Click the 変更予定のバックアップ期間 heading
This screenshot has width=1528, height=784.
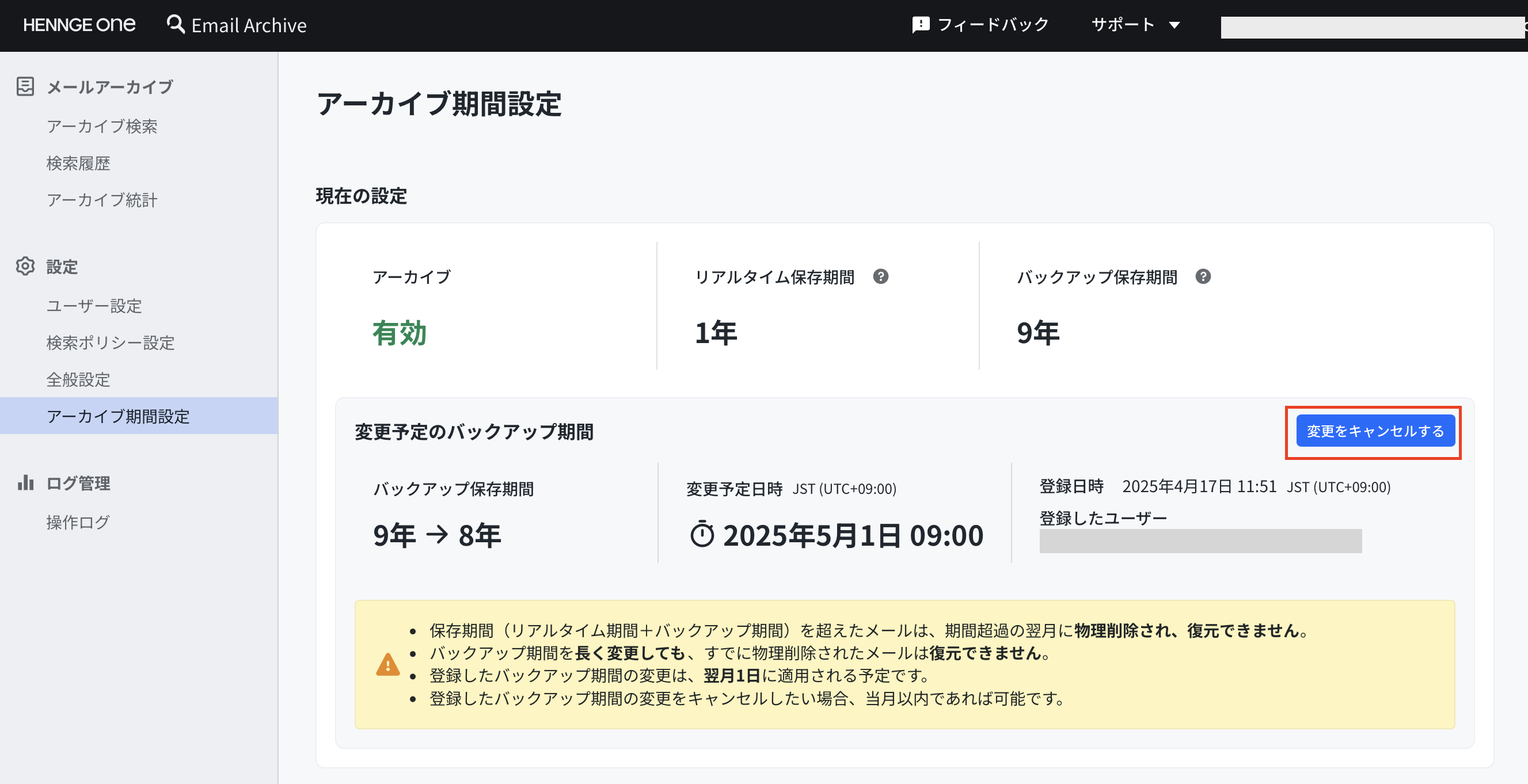click(474, 432)
